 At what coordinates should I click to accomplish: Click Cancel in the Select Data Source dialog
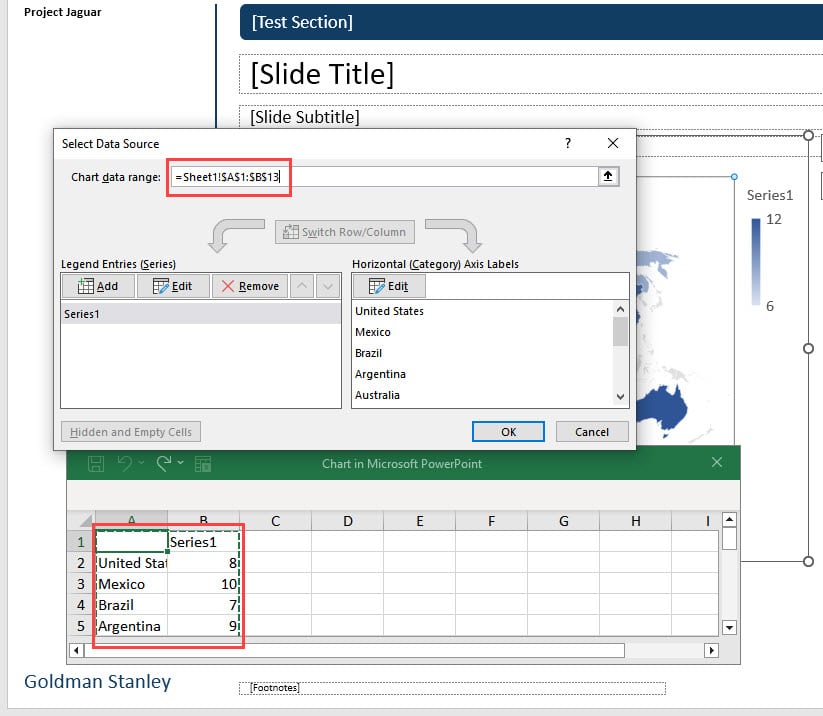tap(592, 431)
